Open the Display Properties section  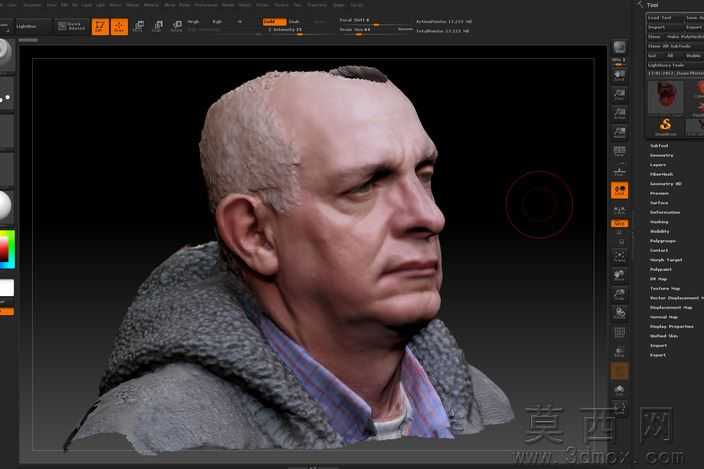(x=672, y=326)
